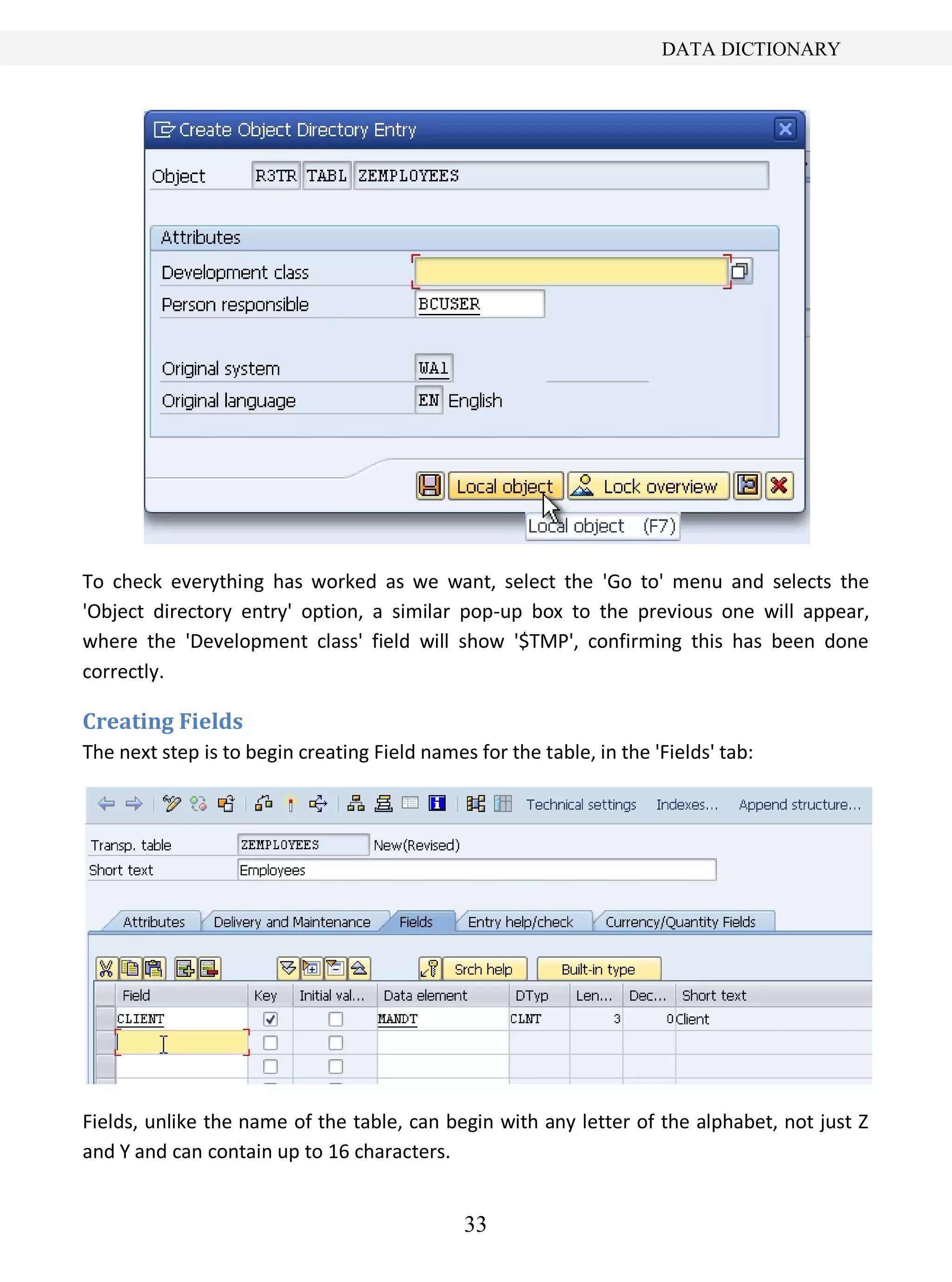The height and width of the screenshot is (1282, 952).
Task: Switch to Currency/Quantity Fields tab
Action: tap(680, 922)
